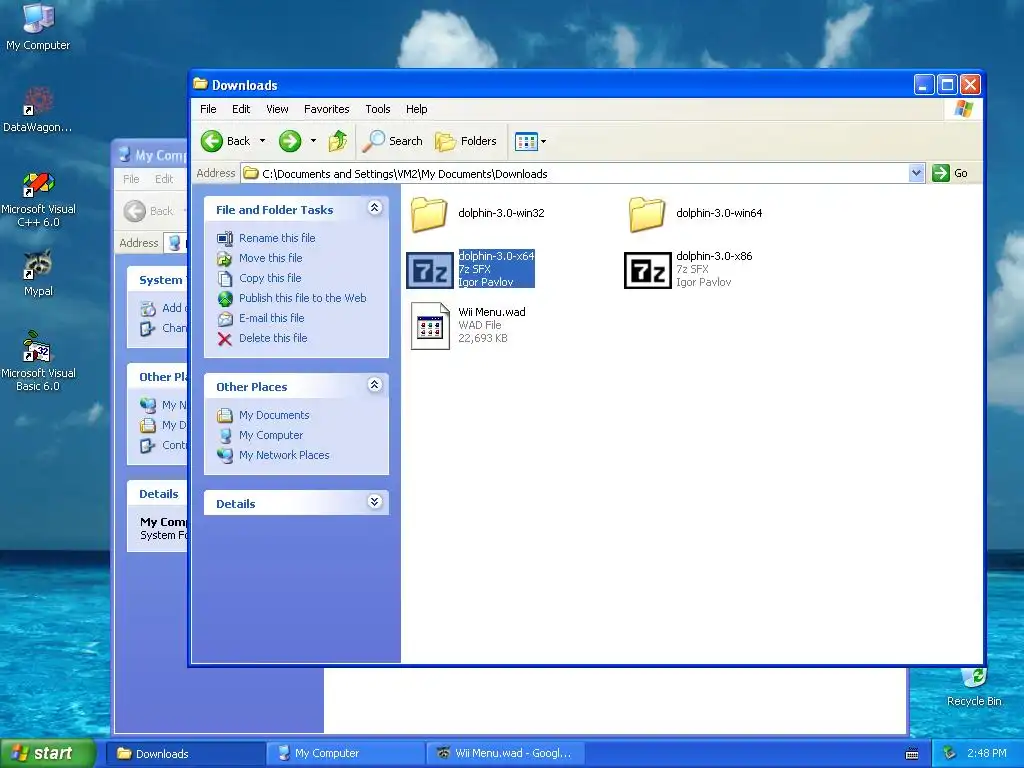Open the Favorites menu
Screen dimensions: 1024x768
tap(327, 109)
